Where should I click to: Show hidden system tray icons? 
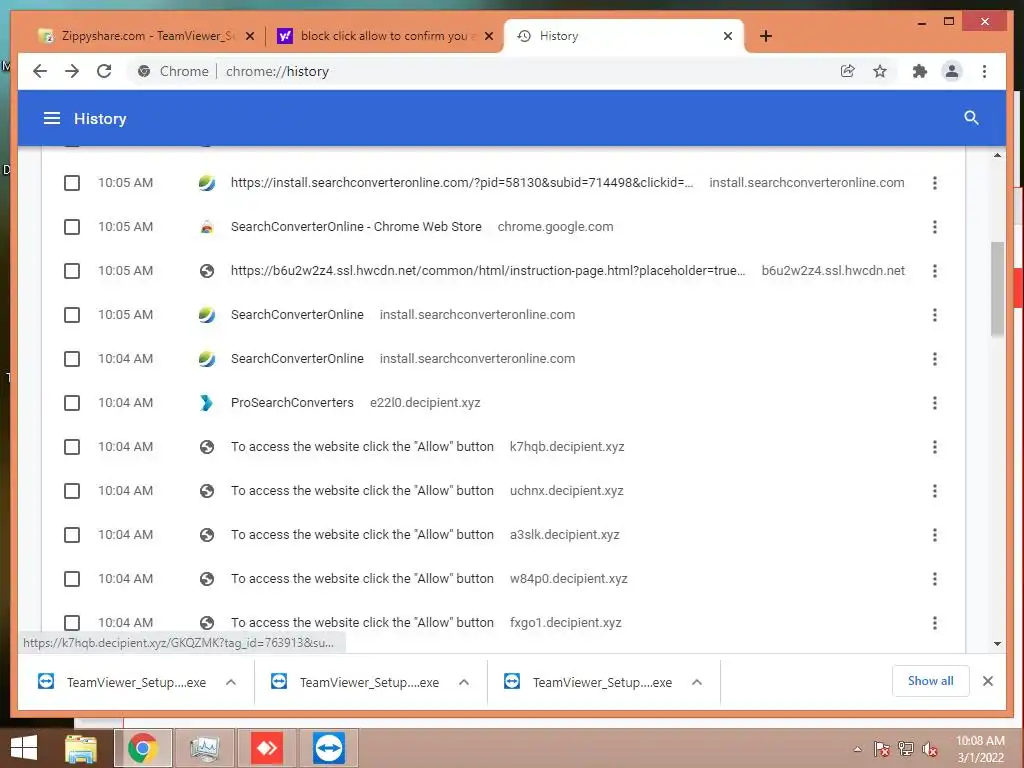point(857,749)
